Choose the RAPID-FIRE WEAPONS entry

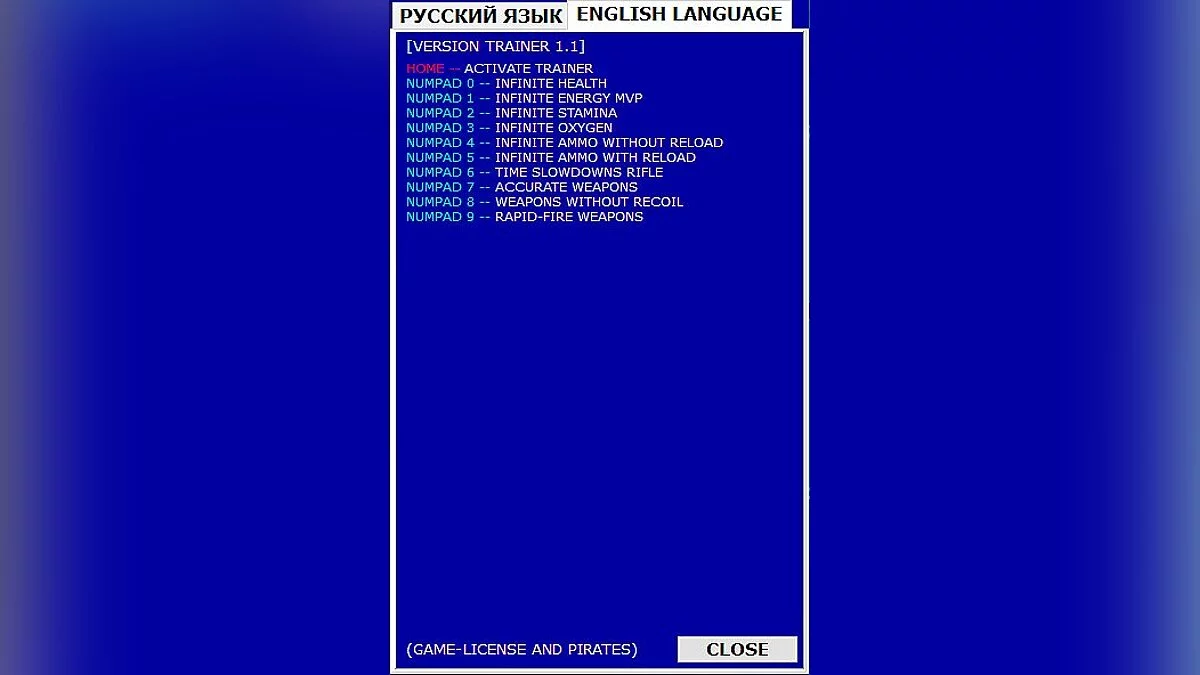[x=569, y=217]
